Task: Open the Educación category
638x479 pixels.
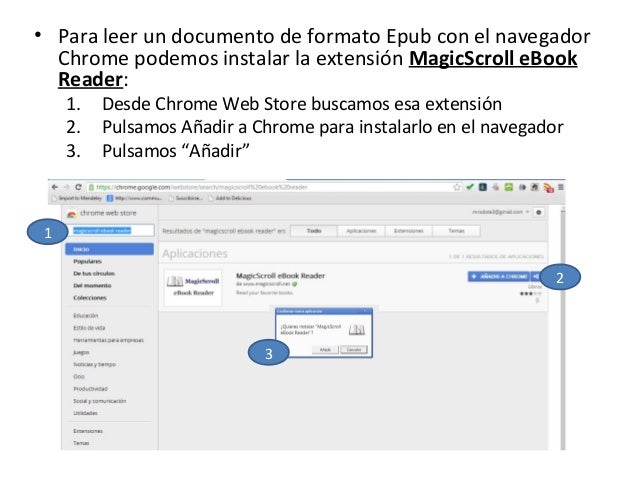Action: 85,316
